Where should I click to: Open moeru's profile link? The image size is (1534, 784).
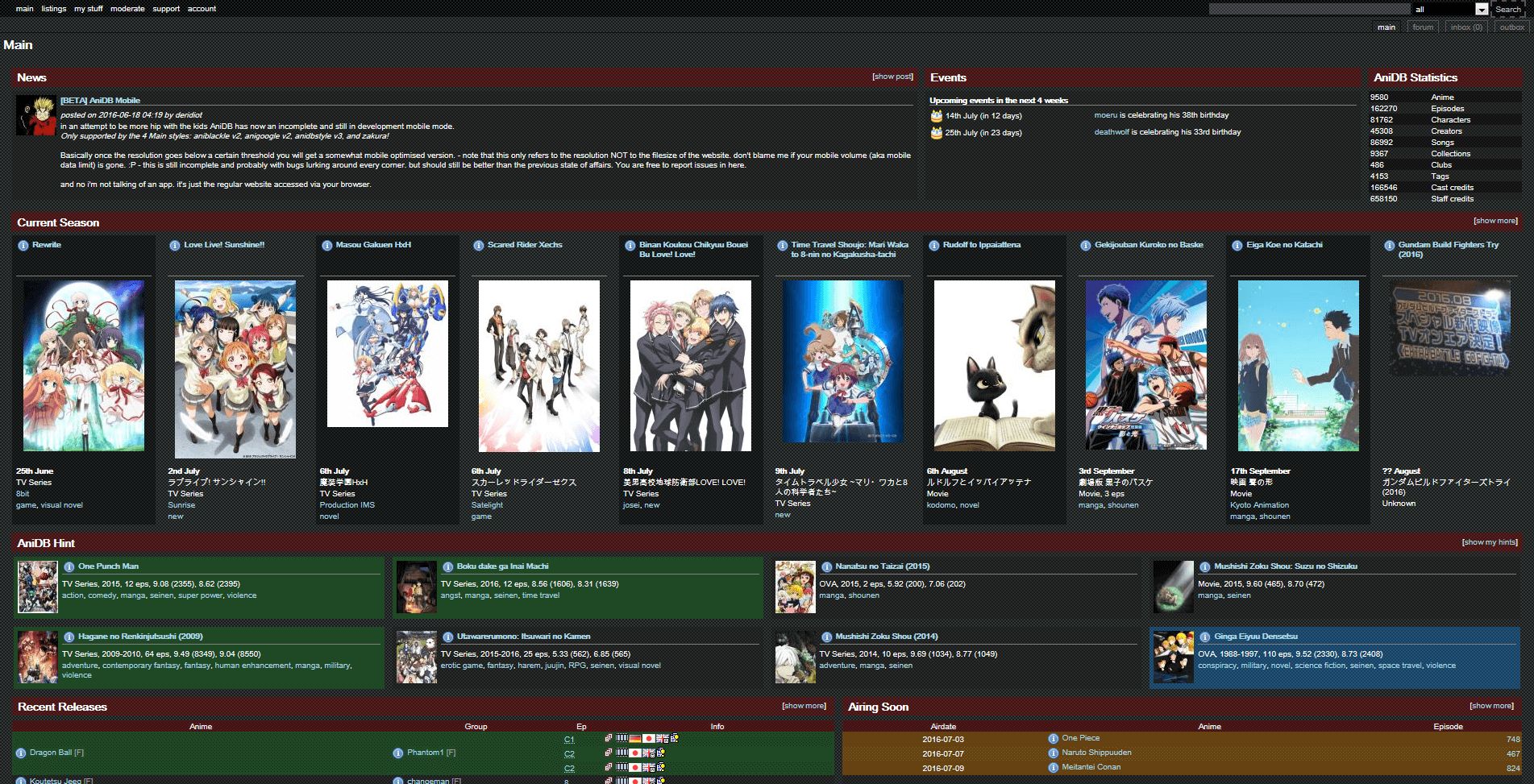[x=1105, y=115]
